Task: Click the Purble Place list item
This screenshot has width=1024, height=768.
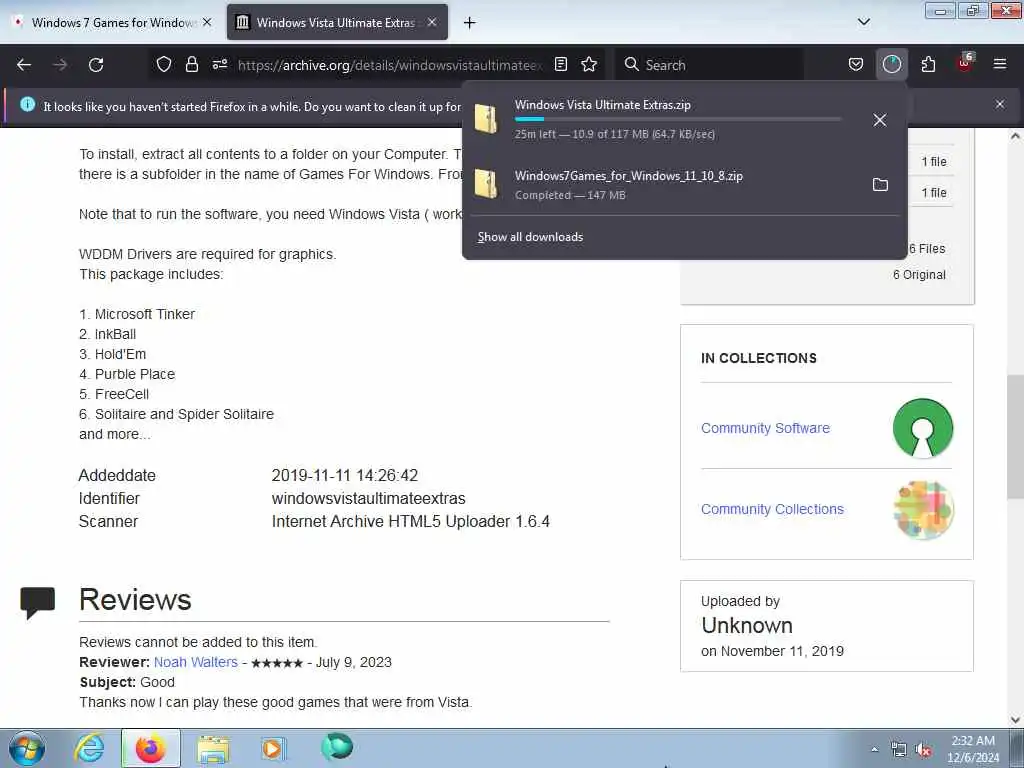Action: pyautogui.click(x=127, y=374)
